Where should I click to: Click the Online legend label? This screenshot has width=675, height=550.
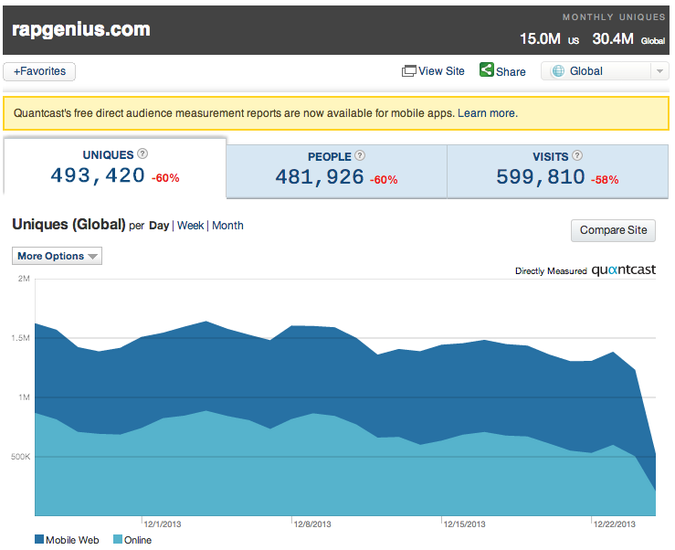pos(138,540)
